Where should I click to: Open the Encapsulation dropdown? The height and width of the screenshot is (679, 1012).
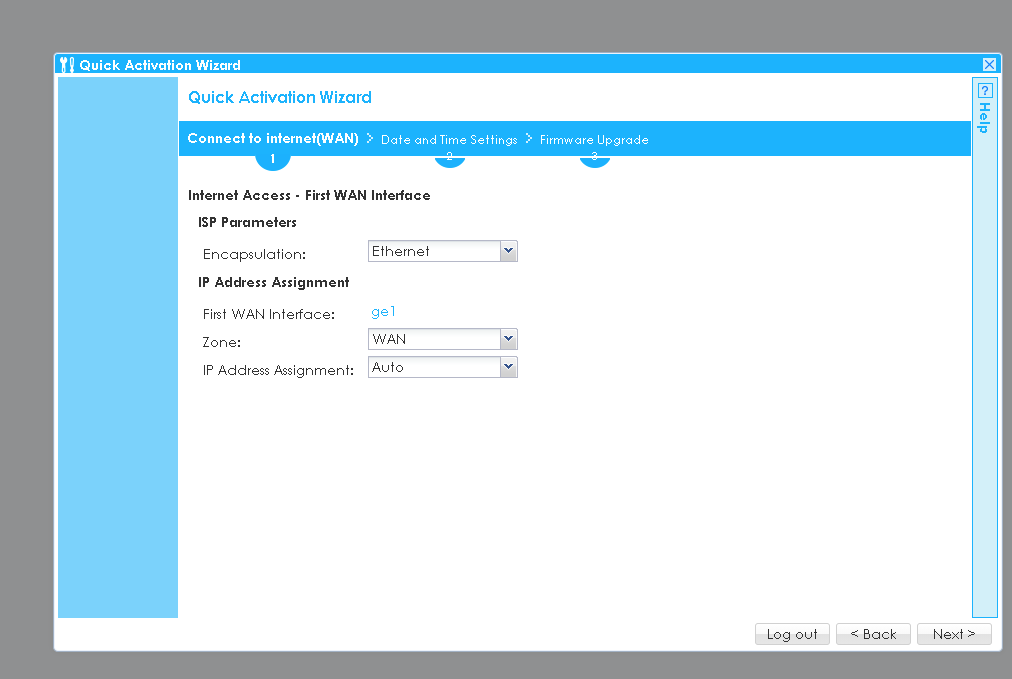(509, 251)
